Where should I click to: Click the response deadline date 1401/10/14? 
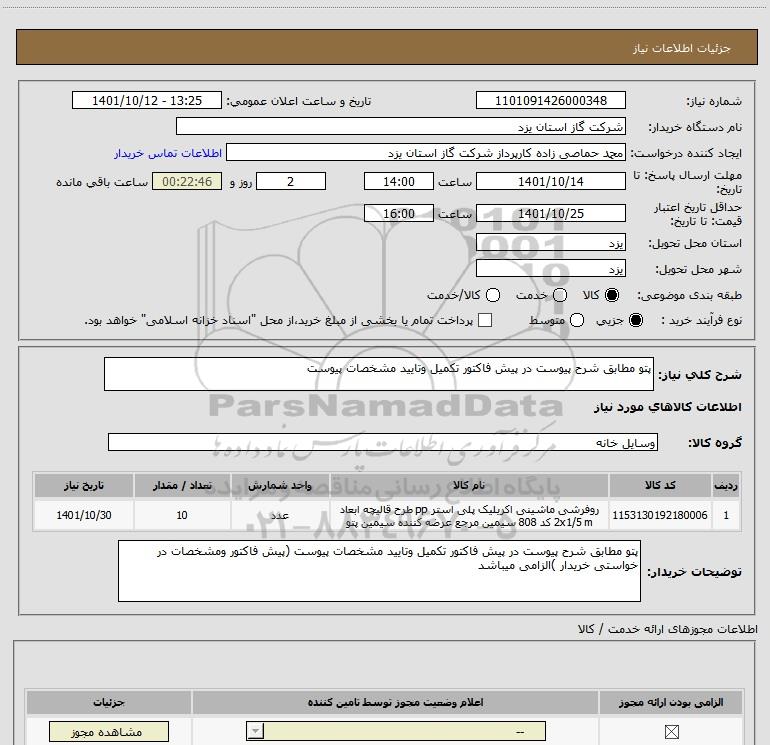click(550, 181)
